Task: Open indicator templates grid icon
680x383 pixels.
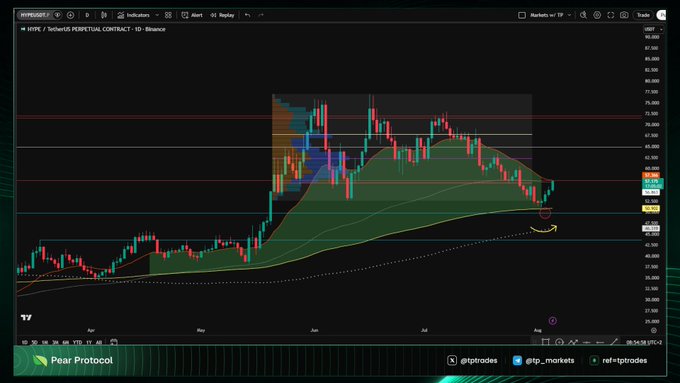Action: pyautogui.click(x=168, y=15)
